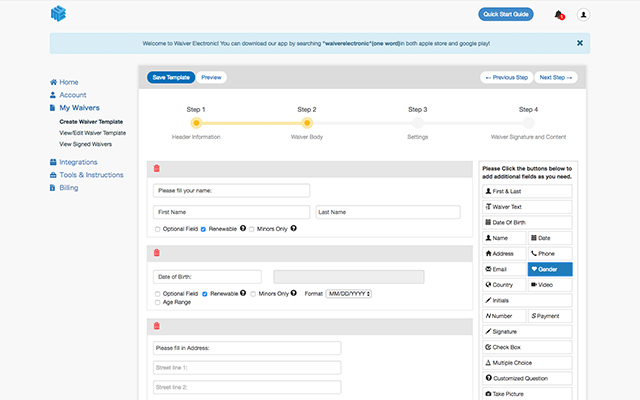Viewport: 640px width, 400px height.
Task: Show help for name Minors Only
Action: click(293, 228)
